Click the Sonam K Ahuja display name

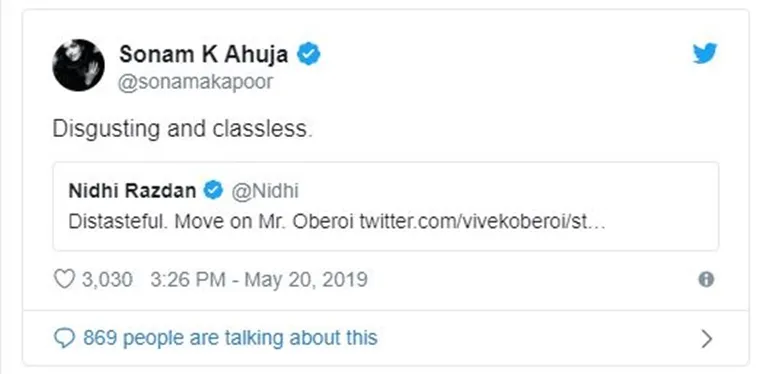click(203, 54)
